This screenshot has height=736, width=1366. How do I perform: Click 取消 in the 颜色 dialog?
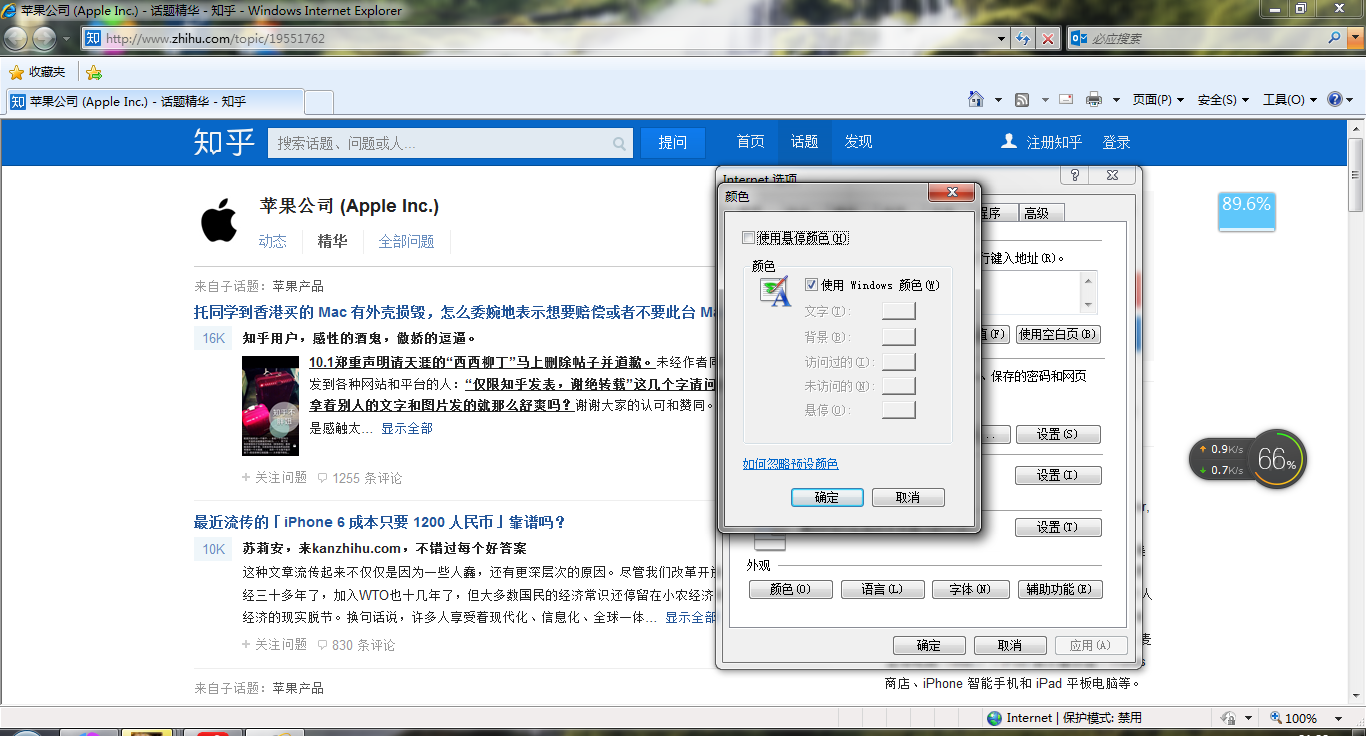[x=908, y=497]
